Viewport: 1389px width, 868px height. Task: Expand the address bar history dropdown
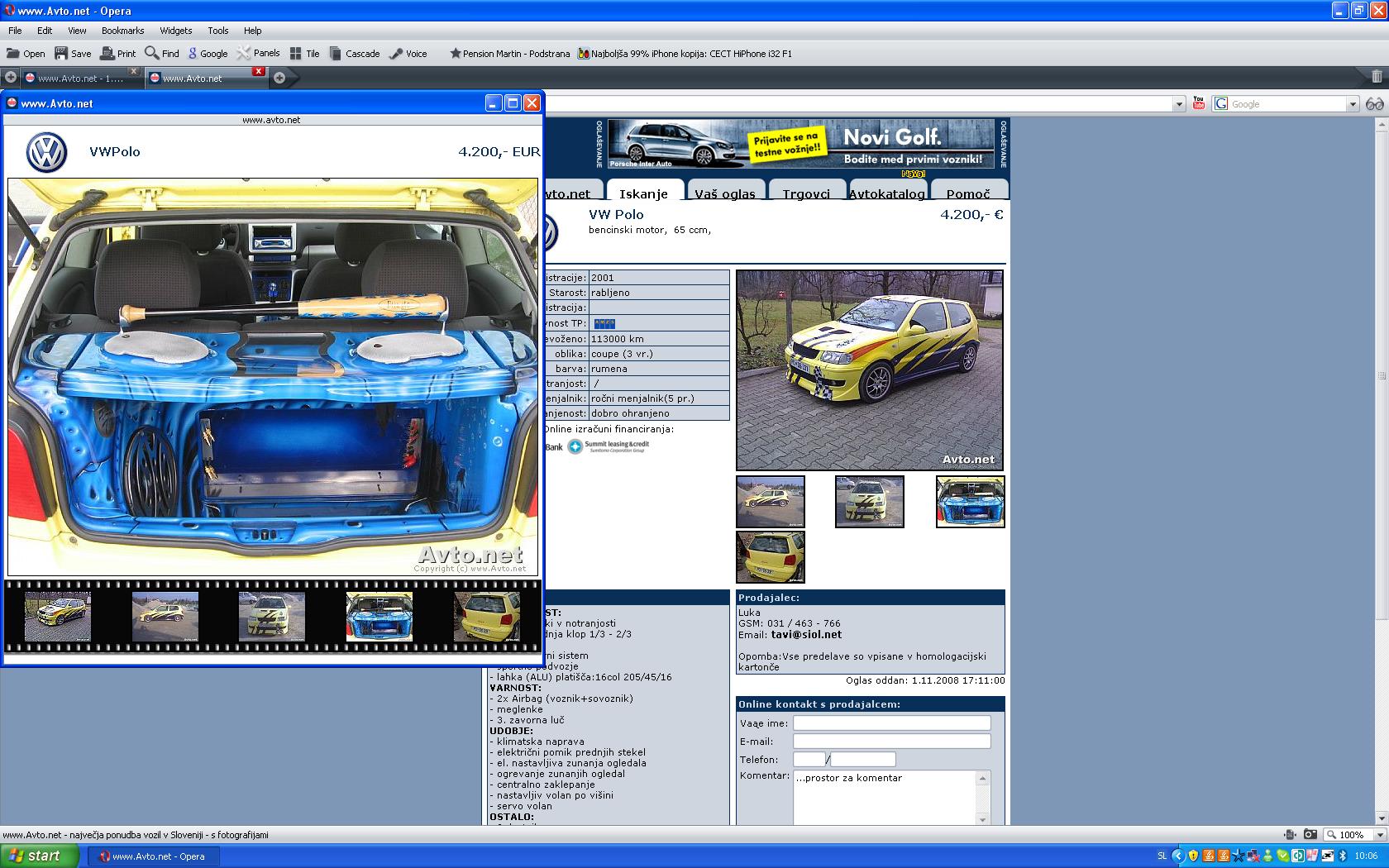pos(1180,104)
